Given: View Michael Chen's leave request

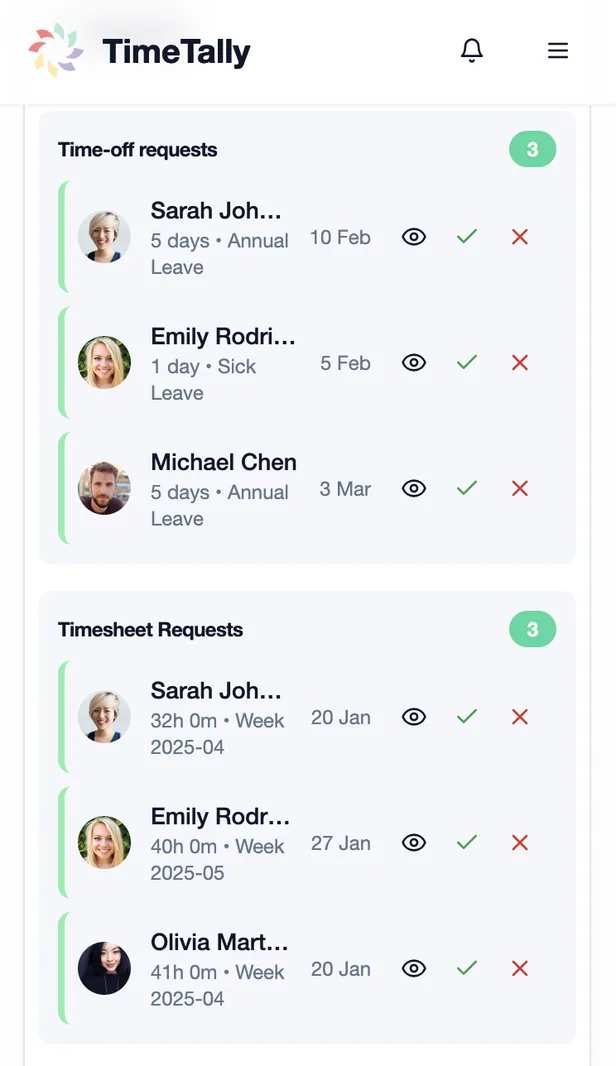Looking at the screenshot, I should click(x=414, y=489).
